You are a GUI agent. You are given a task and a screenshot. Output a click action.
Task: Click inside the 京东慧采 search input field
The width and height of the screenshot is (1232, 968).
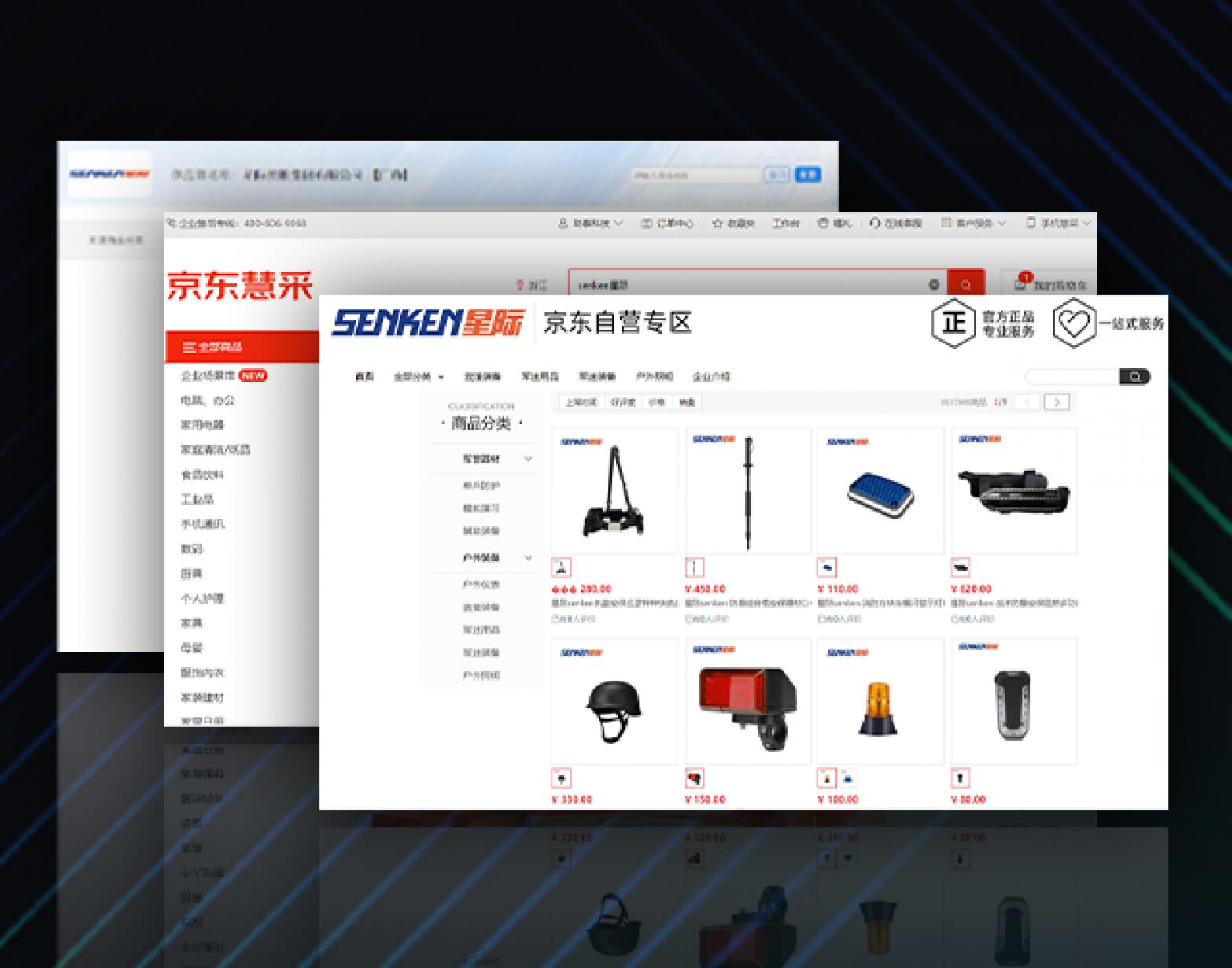click(x=747, y=284)
